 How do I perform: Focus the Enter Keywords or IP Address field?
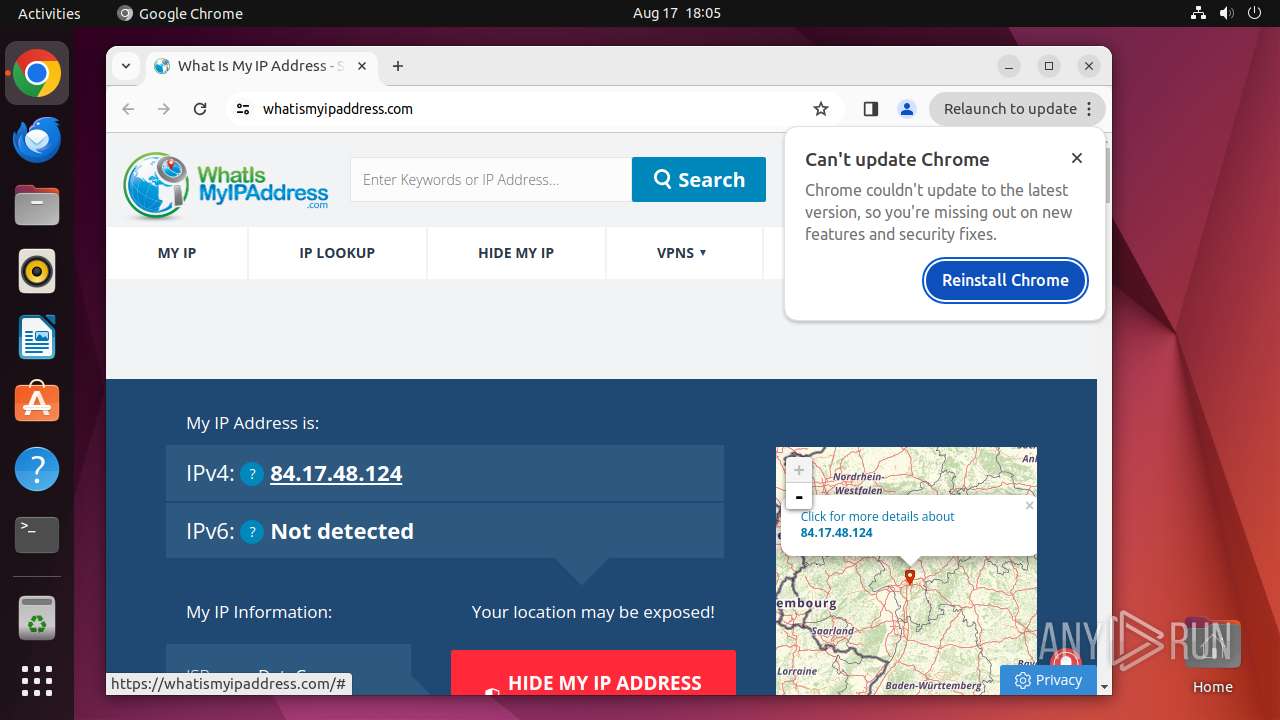tap(491, 180)
